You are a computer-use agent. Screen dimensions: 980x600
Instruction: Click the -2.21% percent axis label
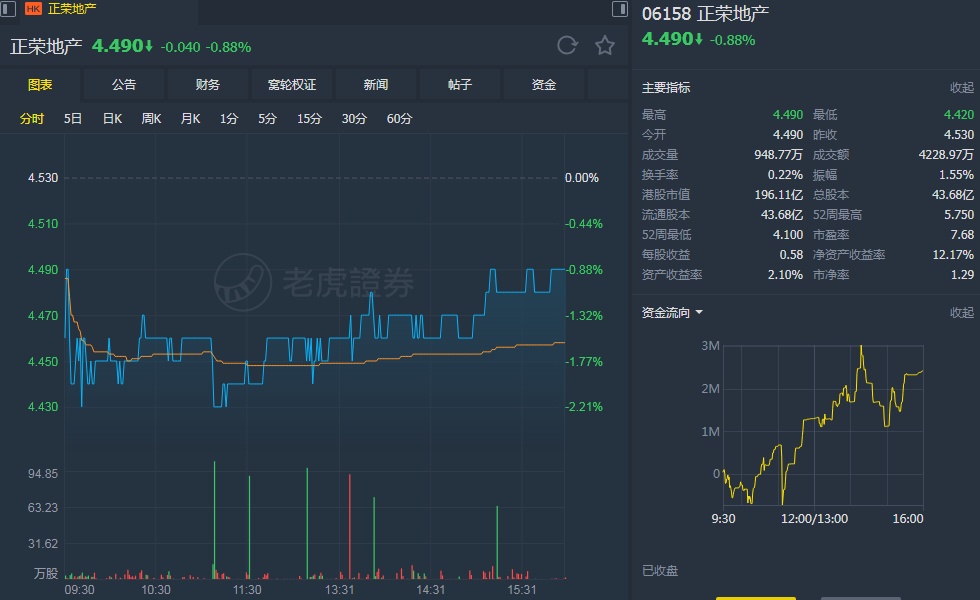click(x=584, y=407)
